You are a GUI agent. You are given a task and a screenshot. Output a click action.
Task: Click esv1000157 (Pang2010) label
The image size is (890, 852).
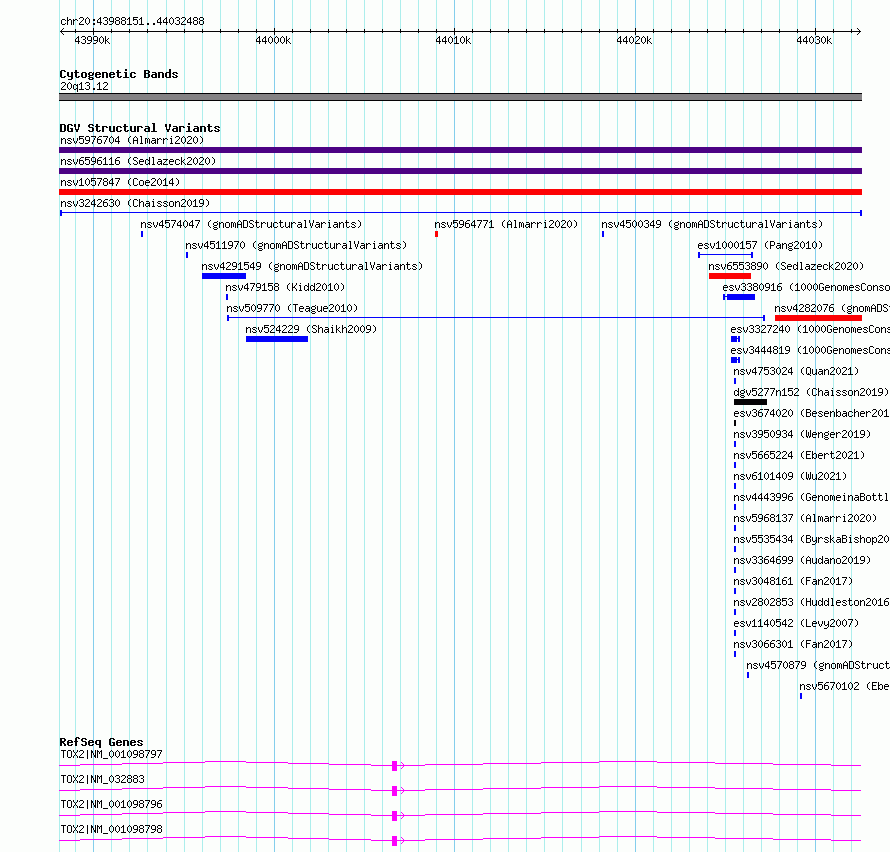tap(760, 245)
